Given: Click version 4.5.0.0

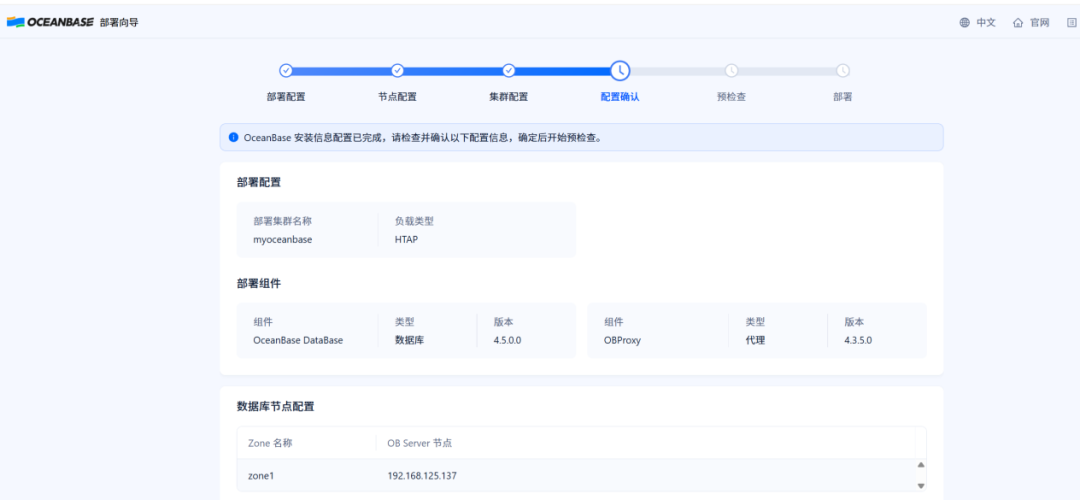Looking at the screenshot, I should (x=508, y=340).
